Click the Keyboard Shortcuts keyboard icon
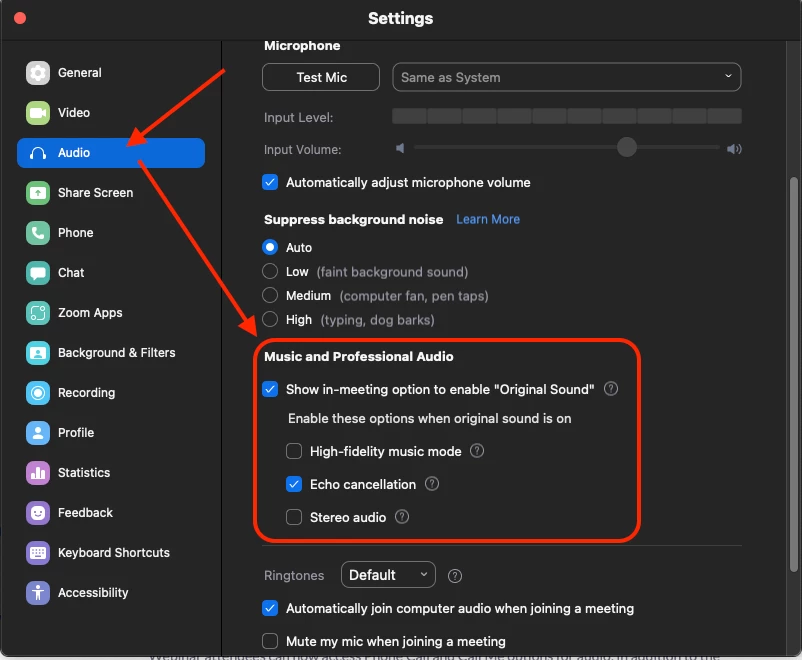 coord(38,553)
